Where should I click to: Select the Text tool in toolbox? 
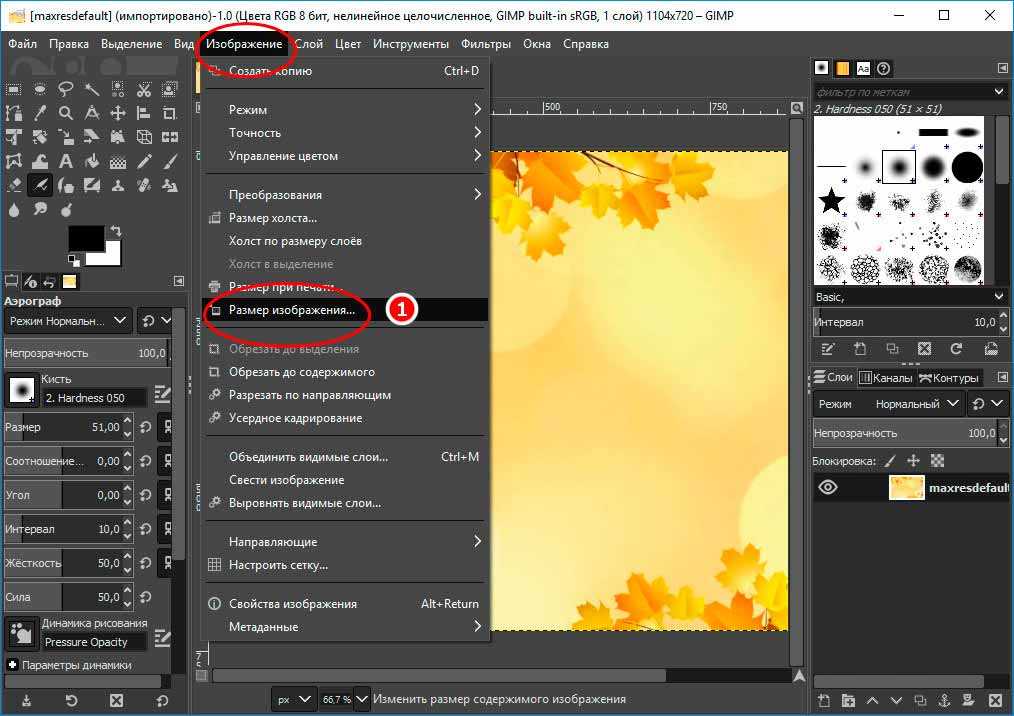pyautogui.click(x=66, y=161)
